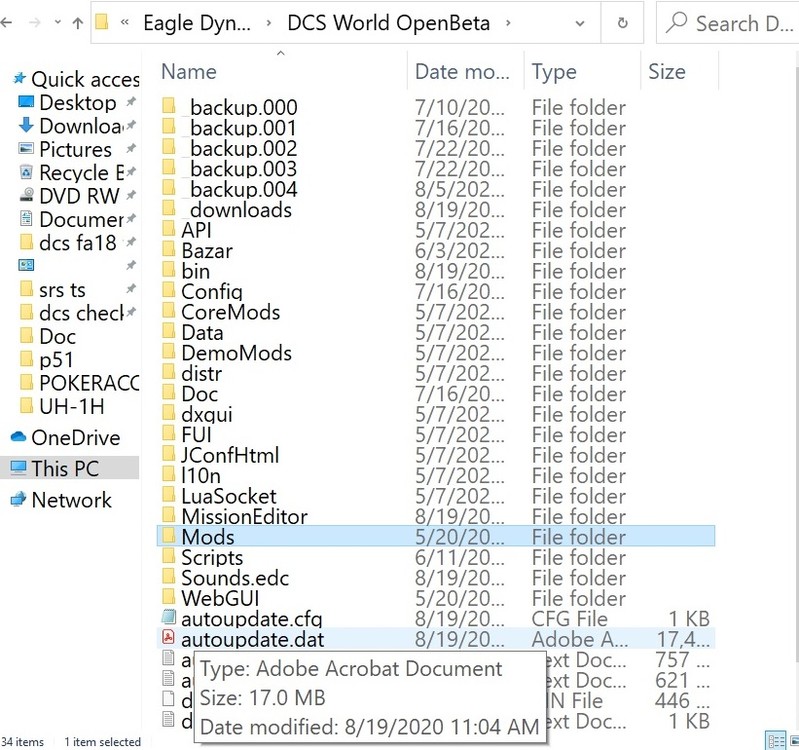The width and height of the screenshot is (799, 750).
Task: Click the API folder icon
Action: (169, 229)
